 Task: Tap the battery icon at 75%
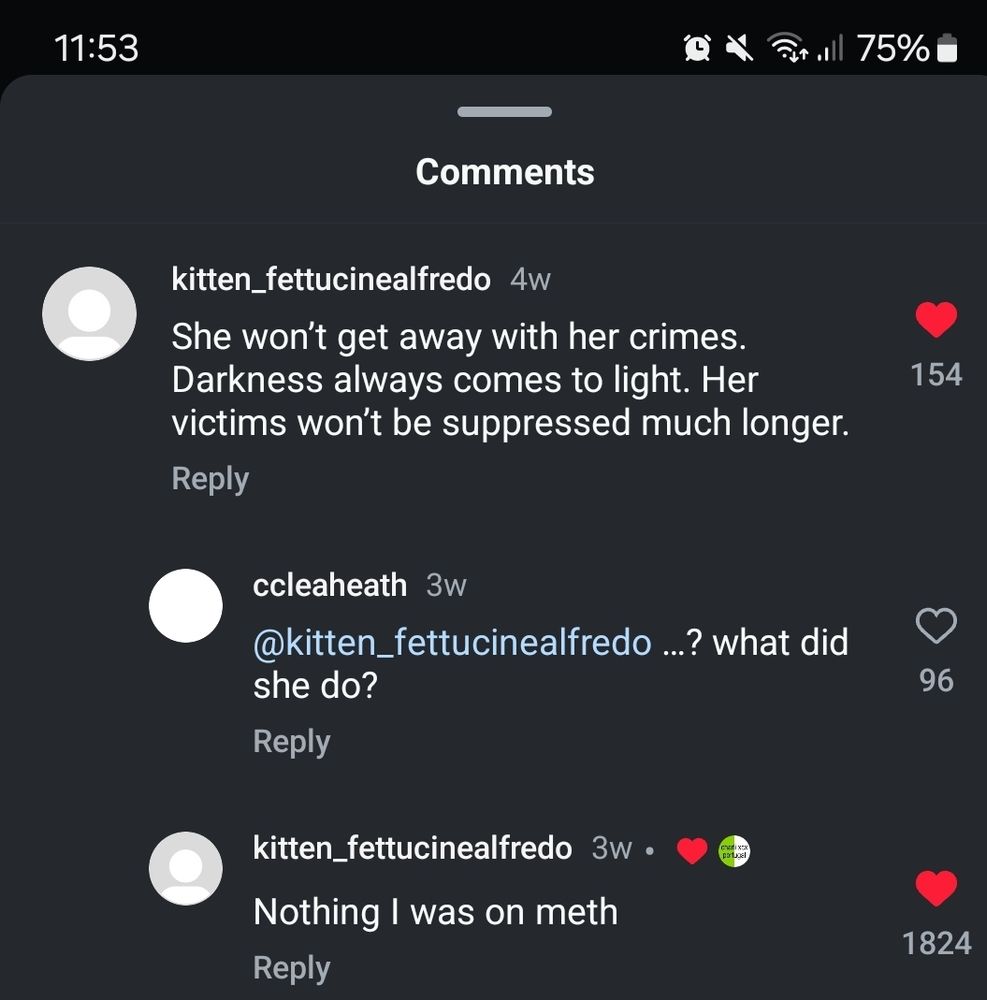(x=948, y=48)
